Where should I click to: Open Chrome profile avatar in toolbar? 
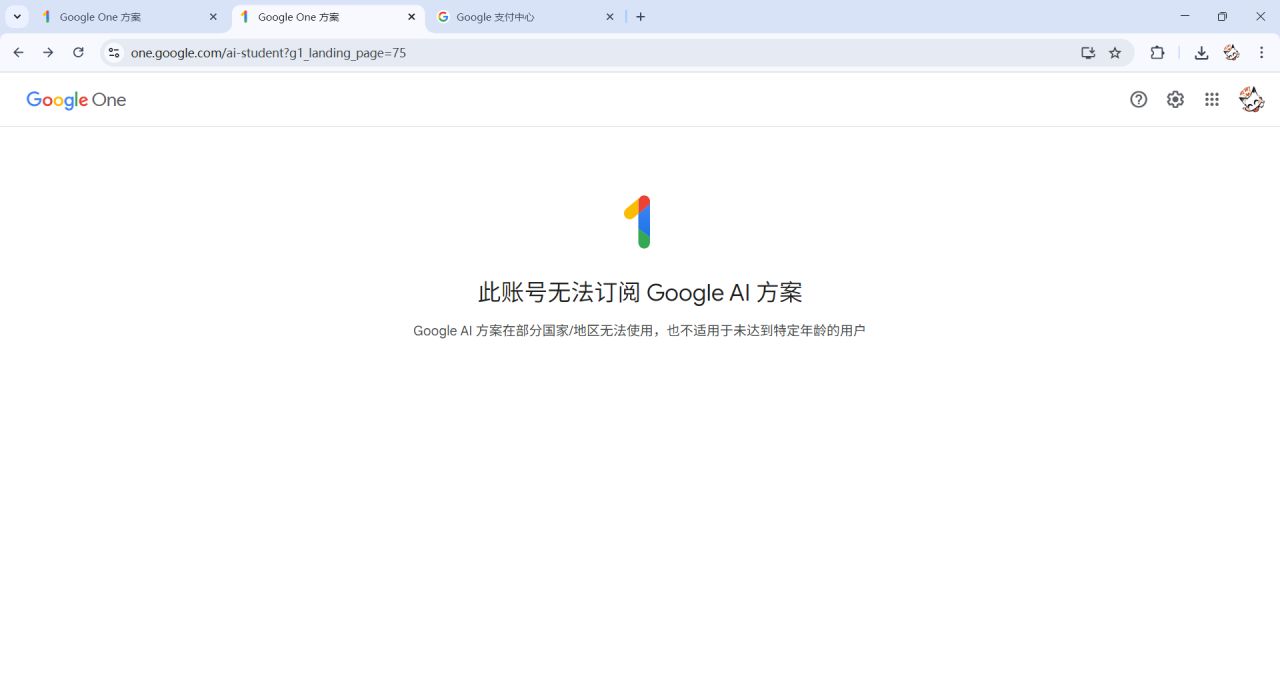tap(1232, 52)
